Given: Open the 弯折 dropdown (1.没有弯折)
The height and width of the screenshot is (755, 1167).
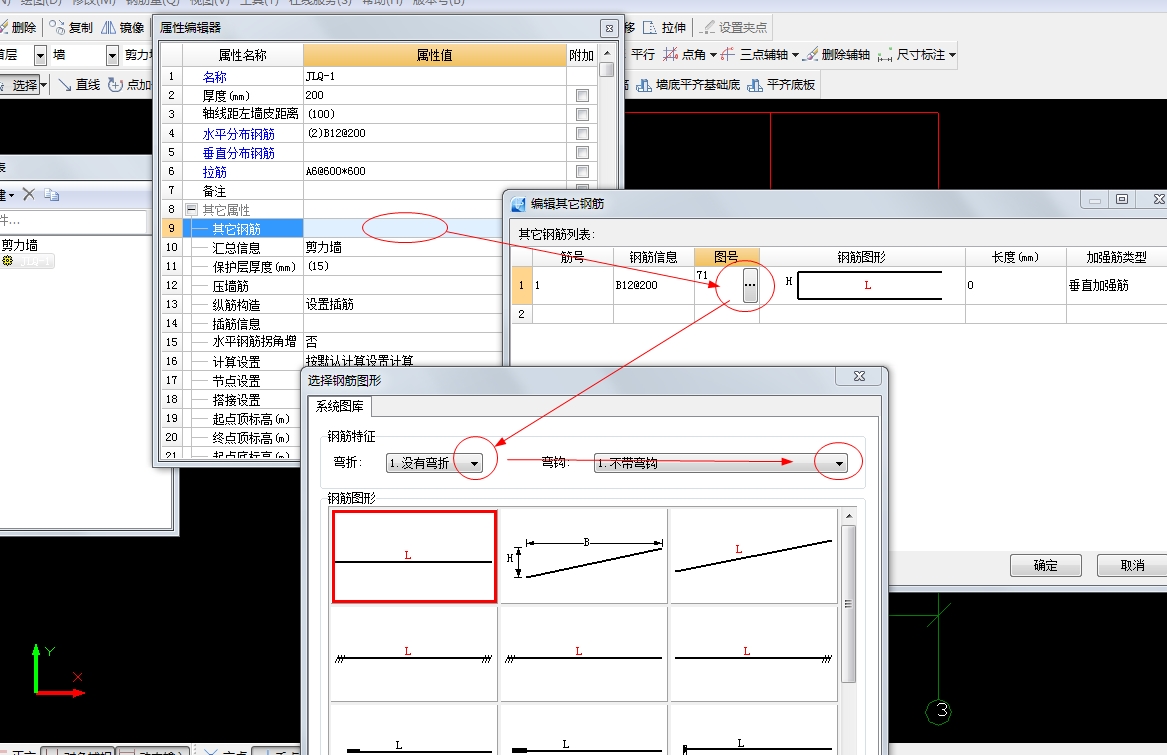Looking at the screenshot, I should tap(474, 463).
